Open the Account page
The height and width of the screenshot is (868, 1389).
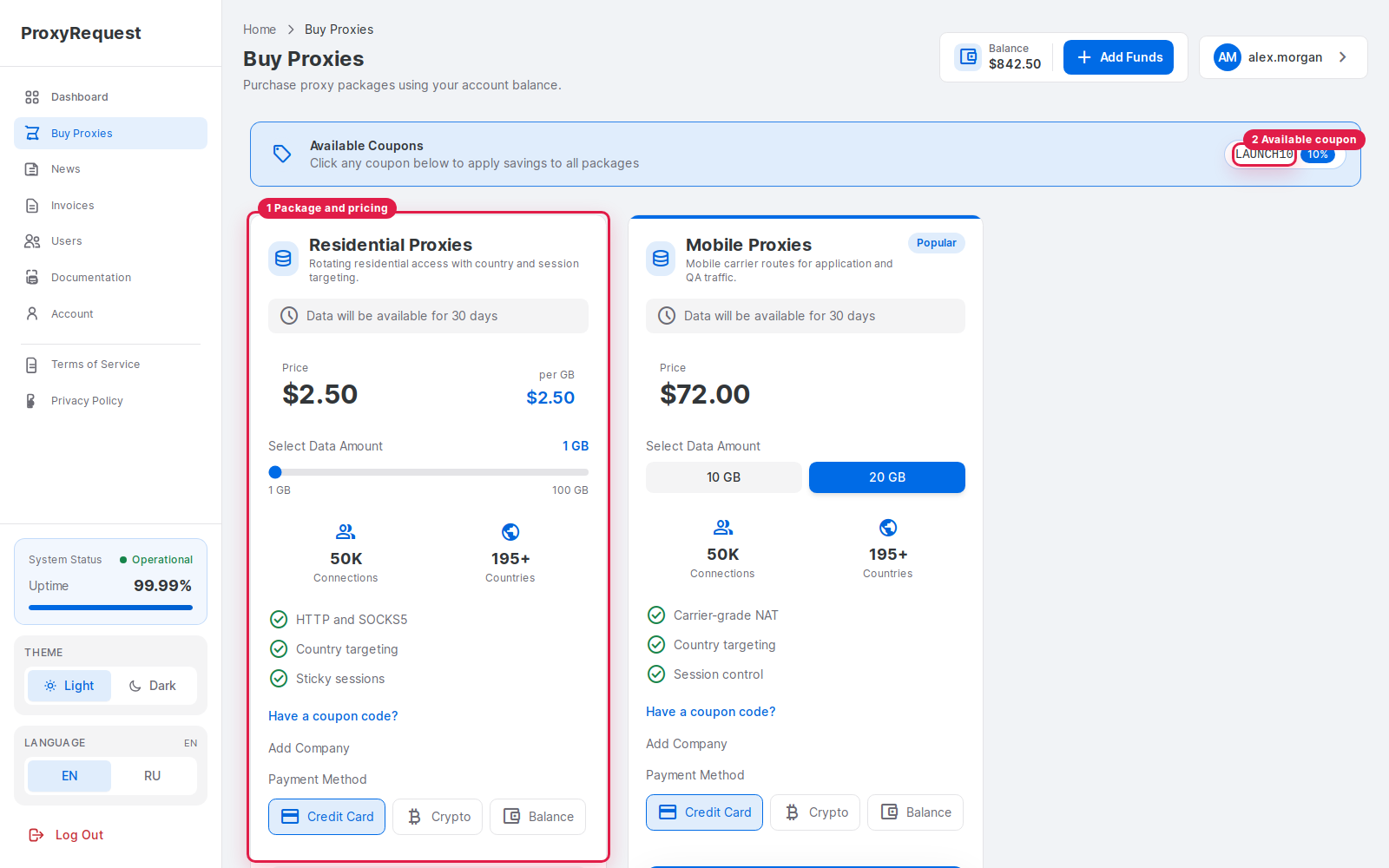[110, 314]
